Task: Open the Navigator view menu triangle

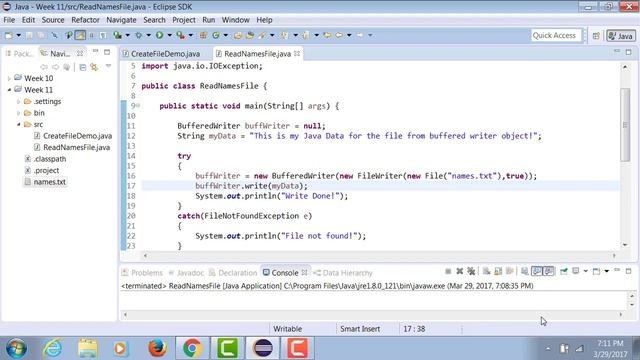Action: 108,66
